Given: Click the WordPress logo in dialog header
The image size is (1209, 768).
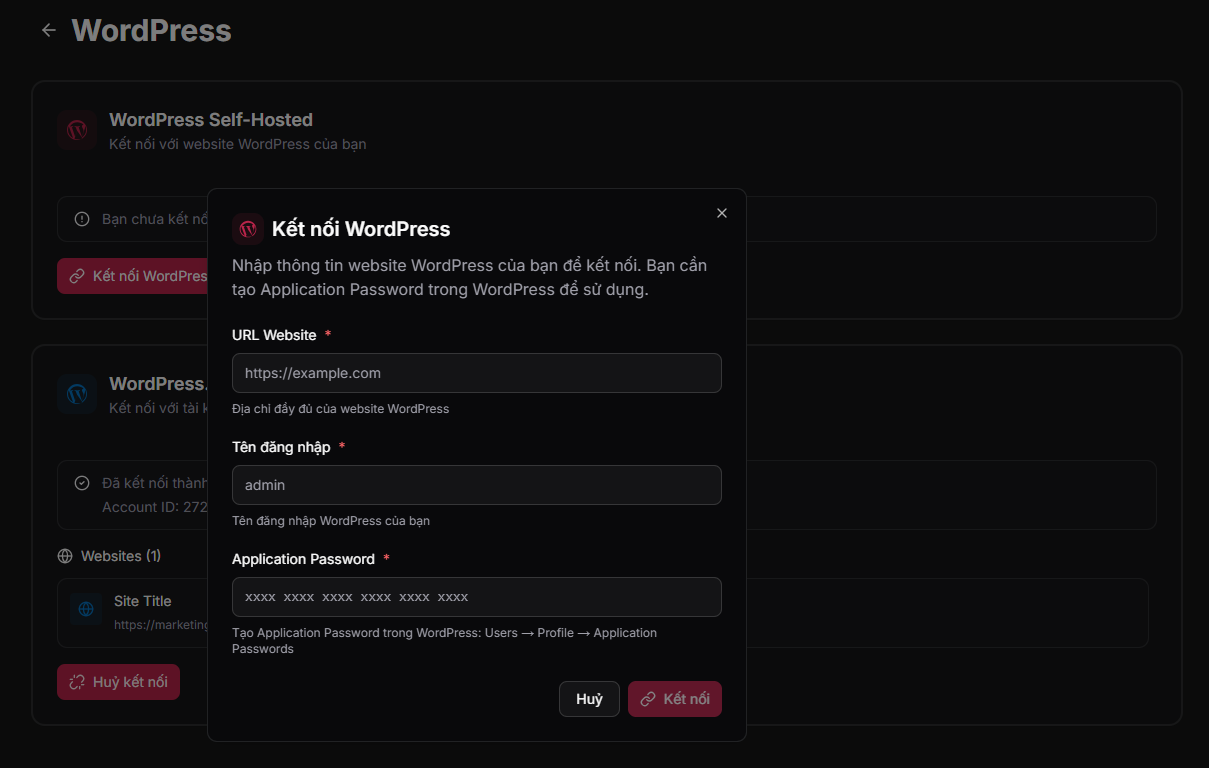Looking at the screenshot, I should [248, 229].
